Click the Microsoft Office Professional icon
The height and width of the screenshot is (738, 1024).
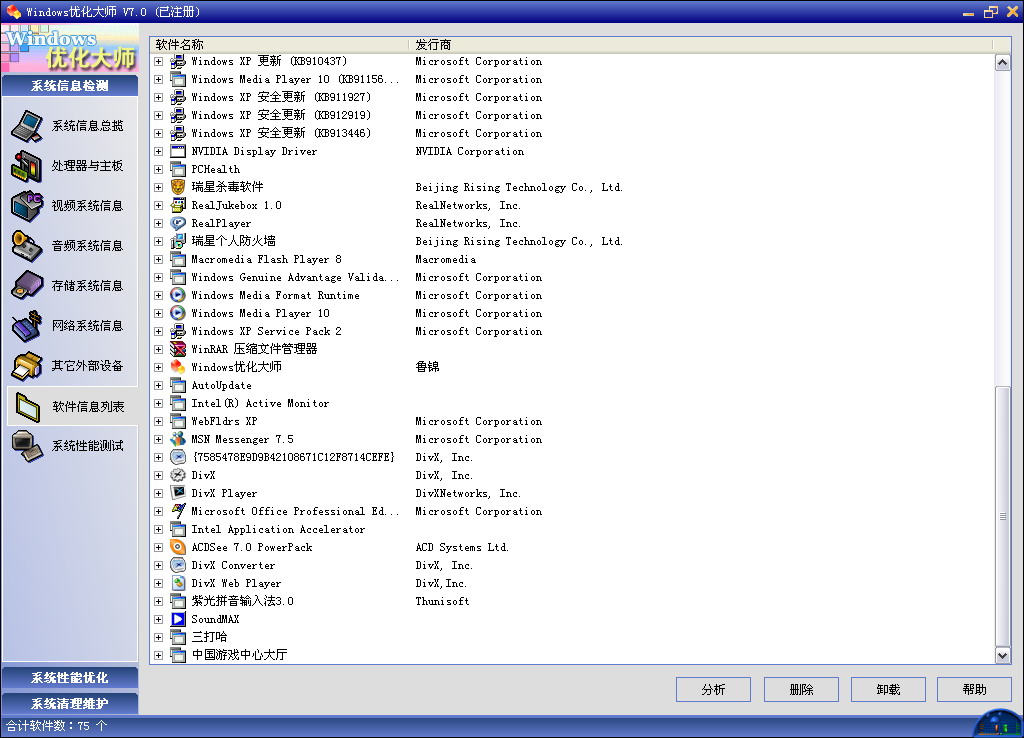click(x=178, y=511)
